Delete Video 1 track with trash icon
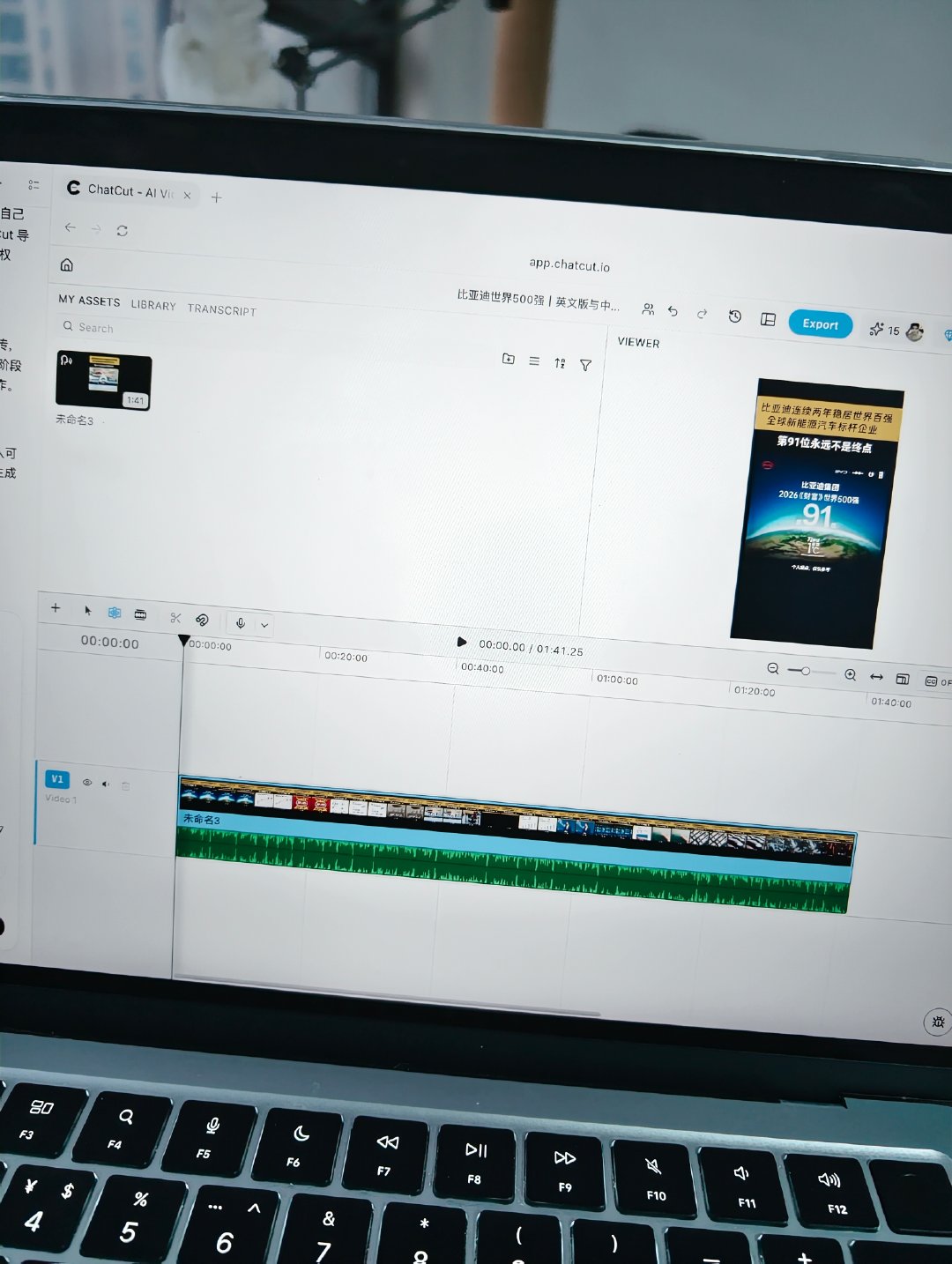This screenshot has height=1264, width=952. coord(125,785)
